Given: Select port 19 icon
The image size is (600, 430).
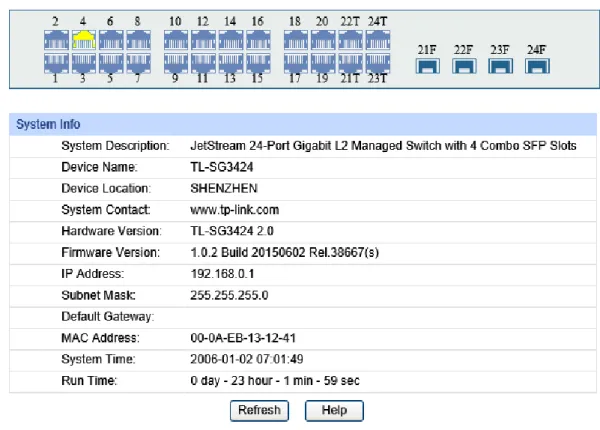Looking at the screenshot, I should click(323, 63).
